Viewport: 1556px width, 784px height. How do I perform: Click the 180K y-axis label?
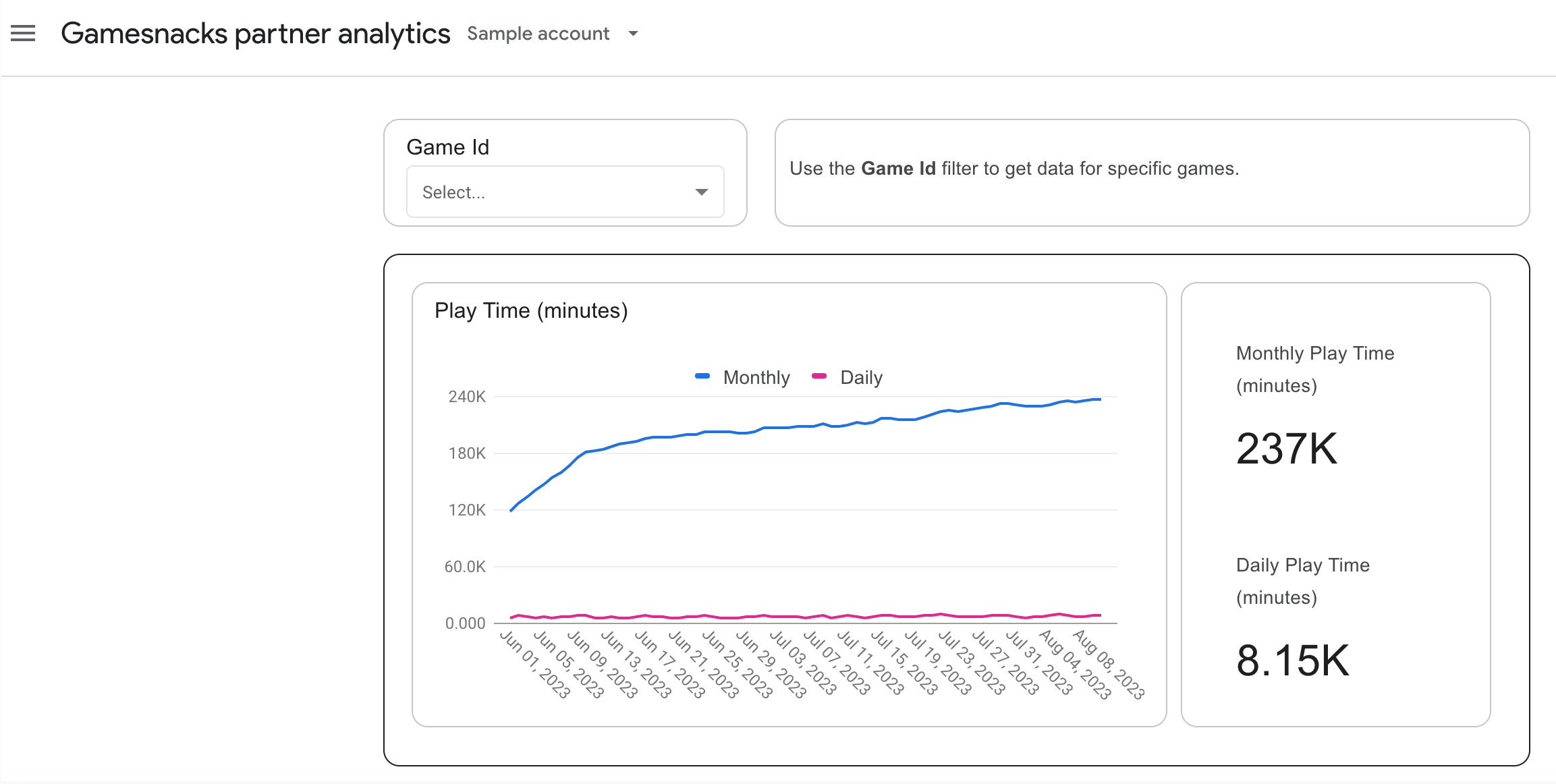coord(467,453)
